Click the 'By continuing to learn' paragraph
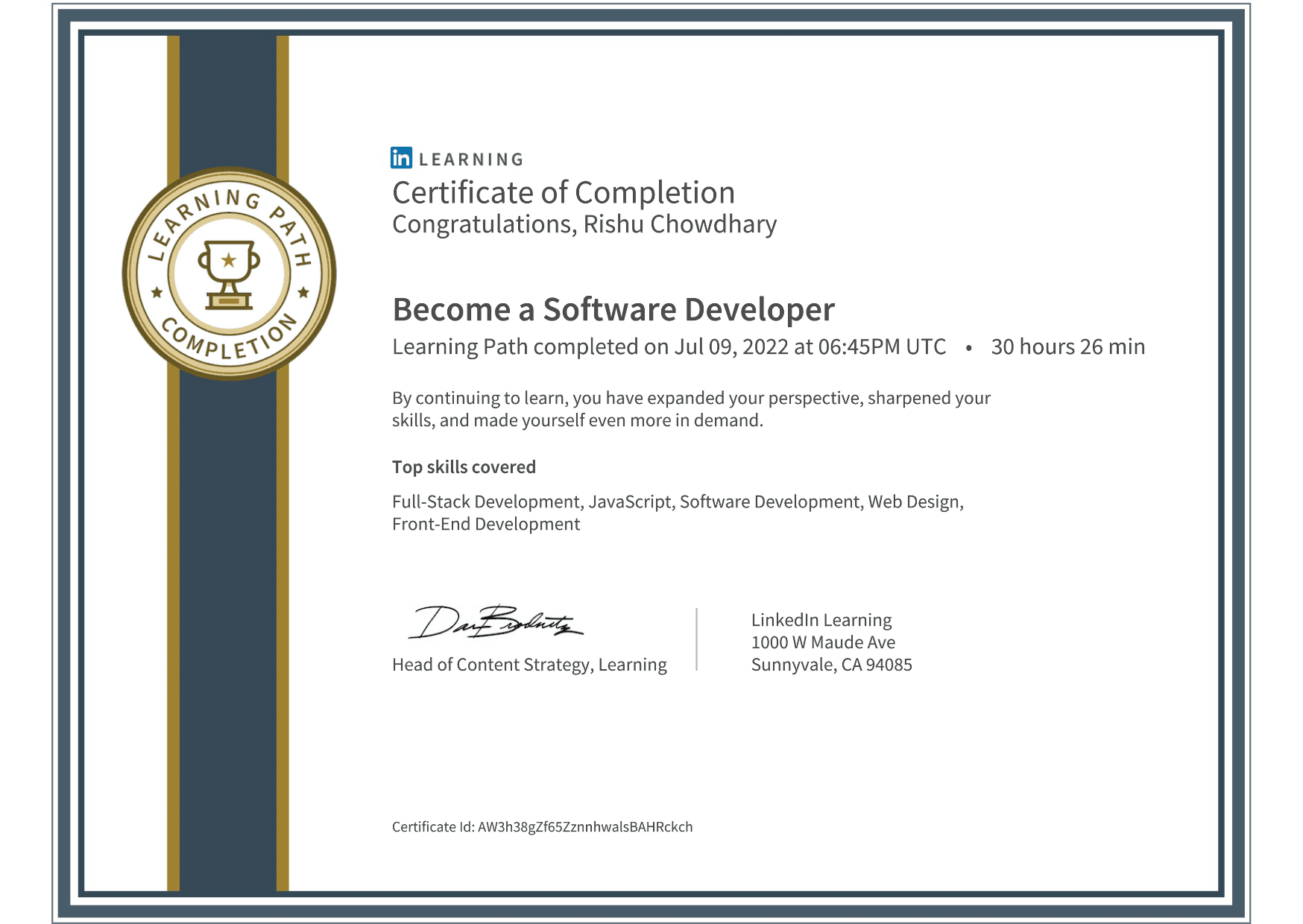 (x=691, y=409)
